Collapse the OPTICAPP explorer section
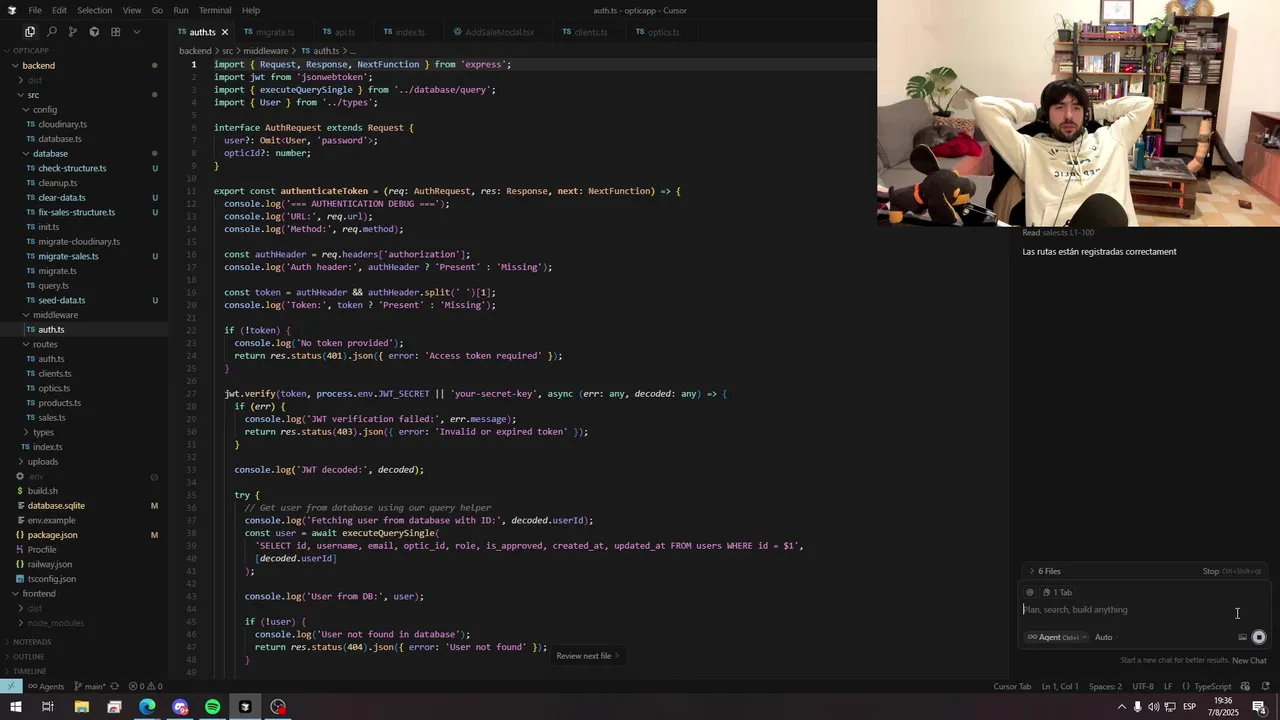 pyautogui.click(x=30, y=51)
